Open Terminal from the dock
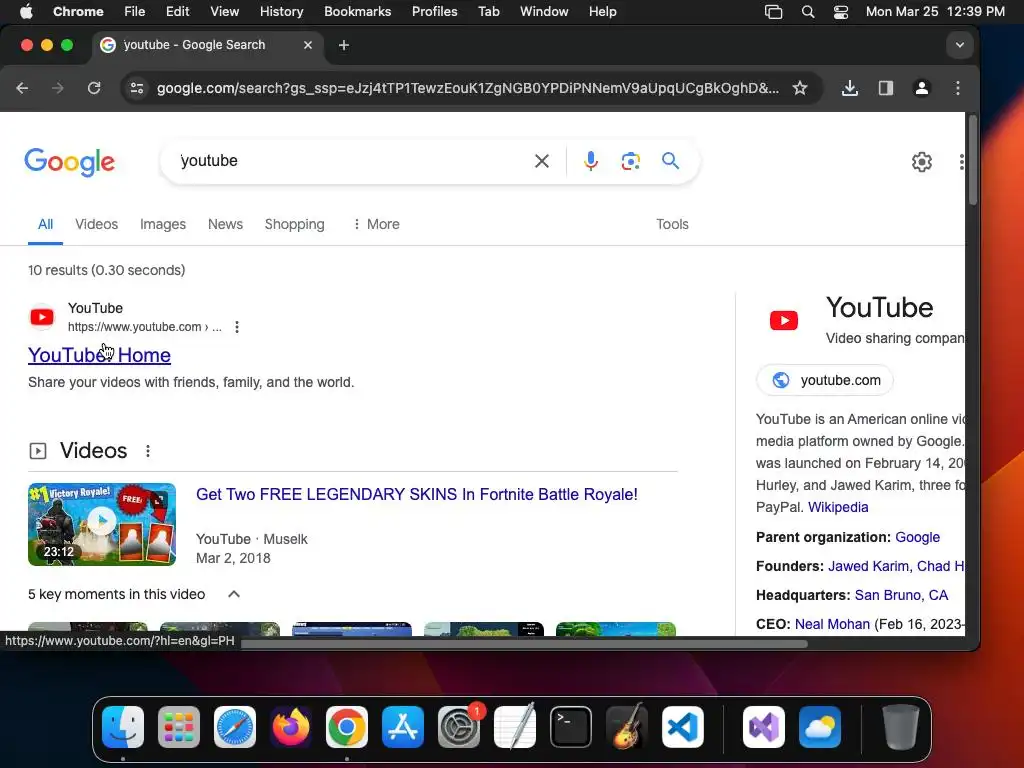This screenshot has width=1024, height=768. (571, 727)
